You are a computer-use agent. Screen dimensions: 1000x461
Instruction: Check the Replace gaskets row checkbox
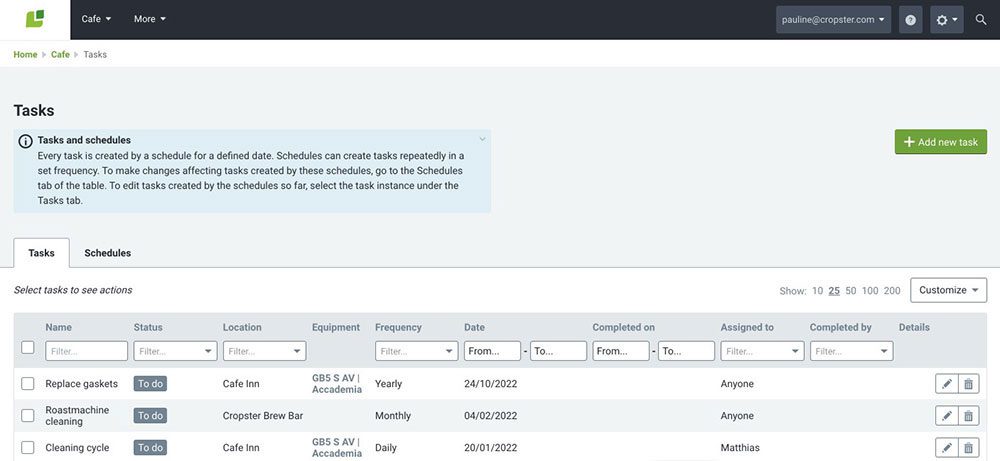[28, 384]
